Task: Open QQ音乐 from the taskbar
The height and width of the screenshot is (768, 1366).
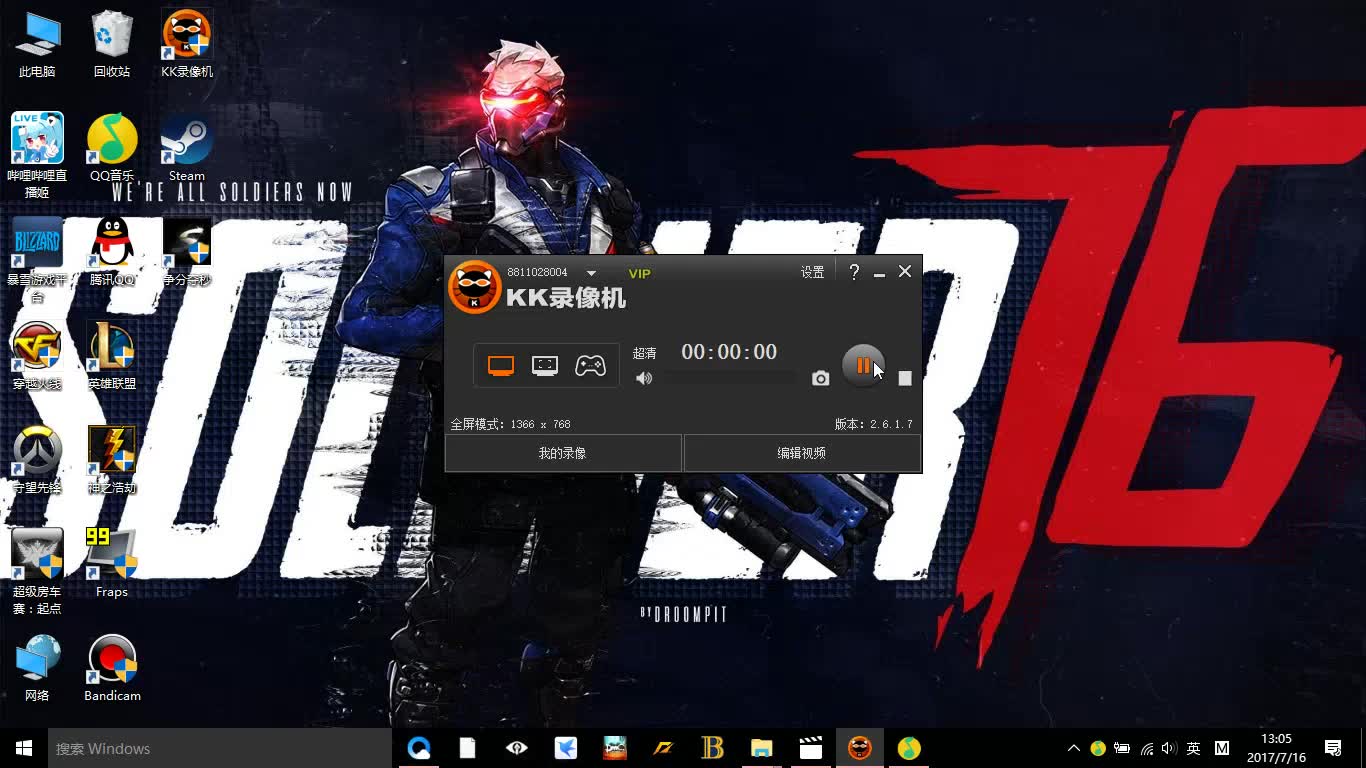Action: point(908,748)
